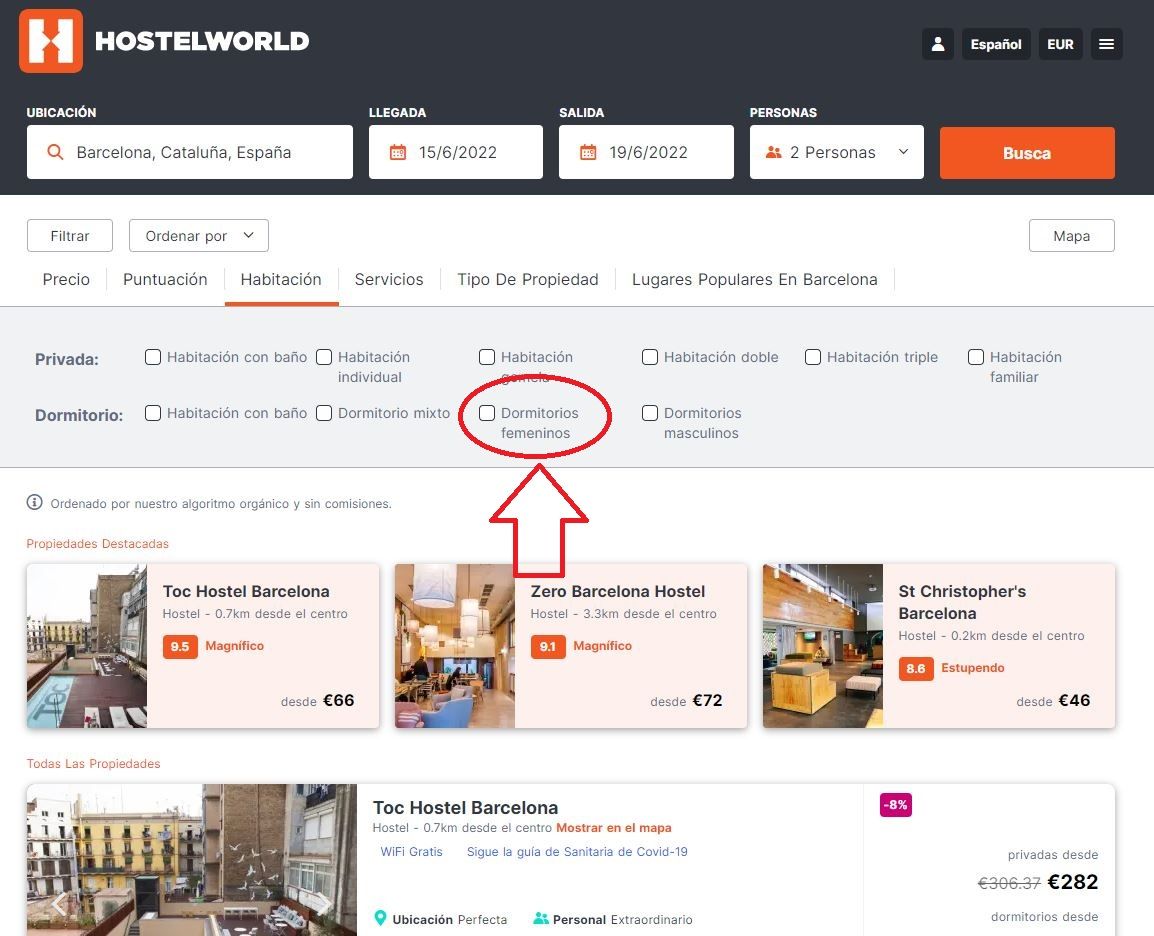Enable Dormitorio mixto filter

[324, 413]
